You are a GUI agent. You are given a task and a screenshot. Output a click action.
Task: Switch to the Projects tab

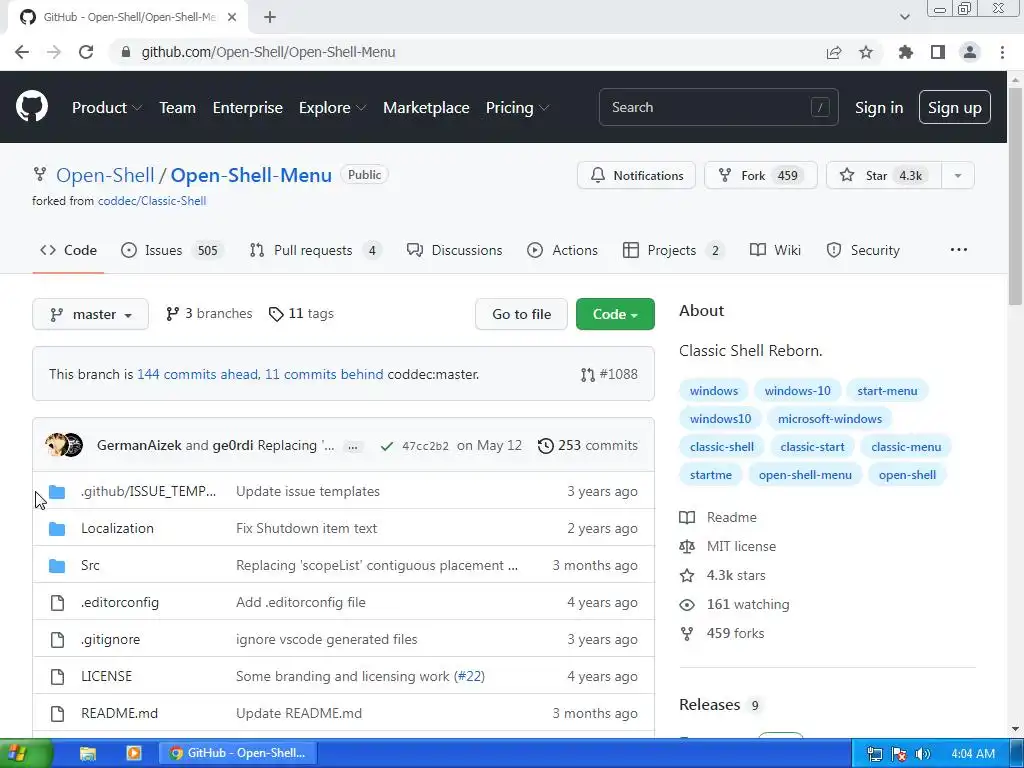(673, 250)
